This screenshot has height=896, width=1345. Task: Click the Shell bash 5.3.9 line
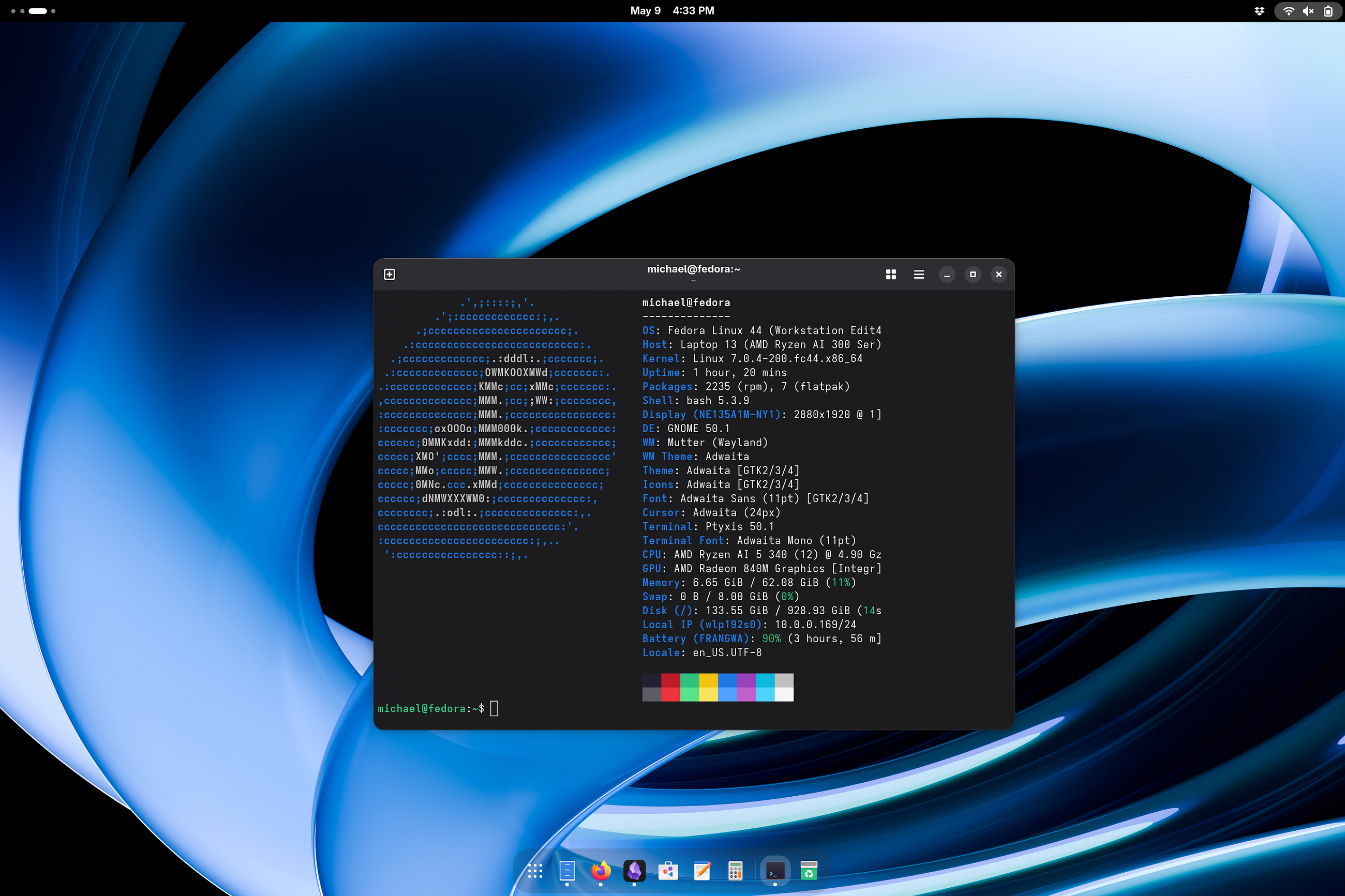coord(696,401)
